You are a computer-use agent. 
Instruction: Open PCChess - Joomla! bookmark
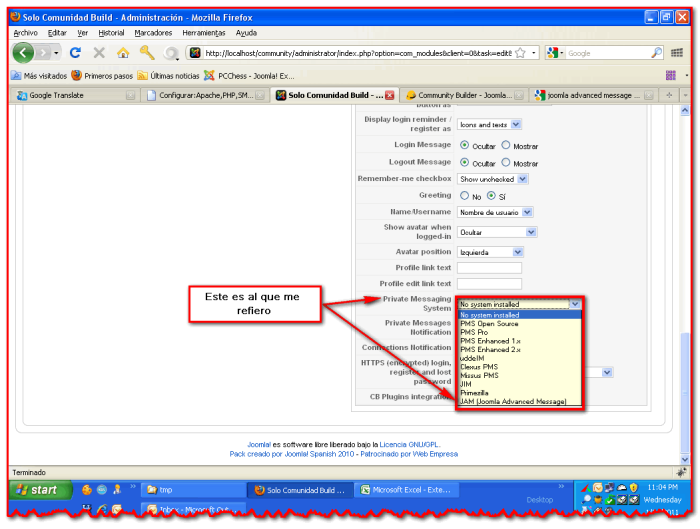click(x=249, y=76)
